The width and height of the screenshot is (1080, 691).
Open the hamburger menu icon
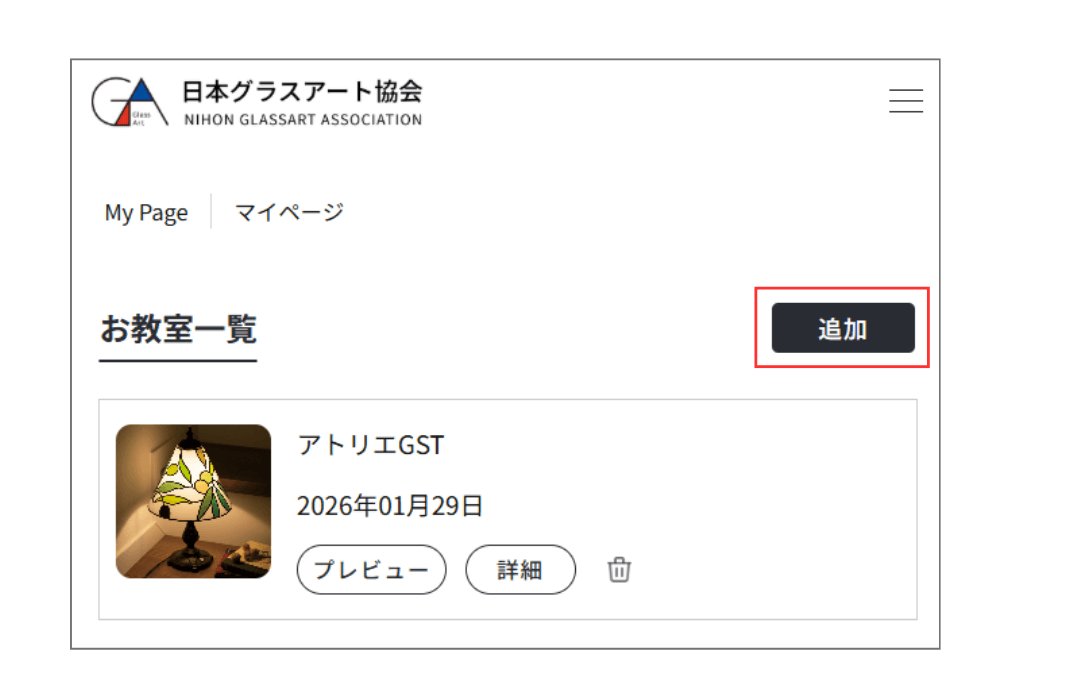click(x=906, y=101)
